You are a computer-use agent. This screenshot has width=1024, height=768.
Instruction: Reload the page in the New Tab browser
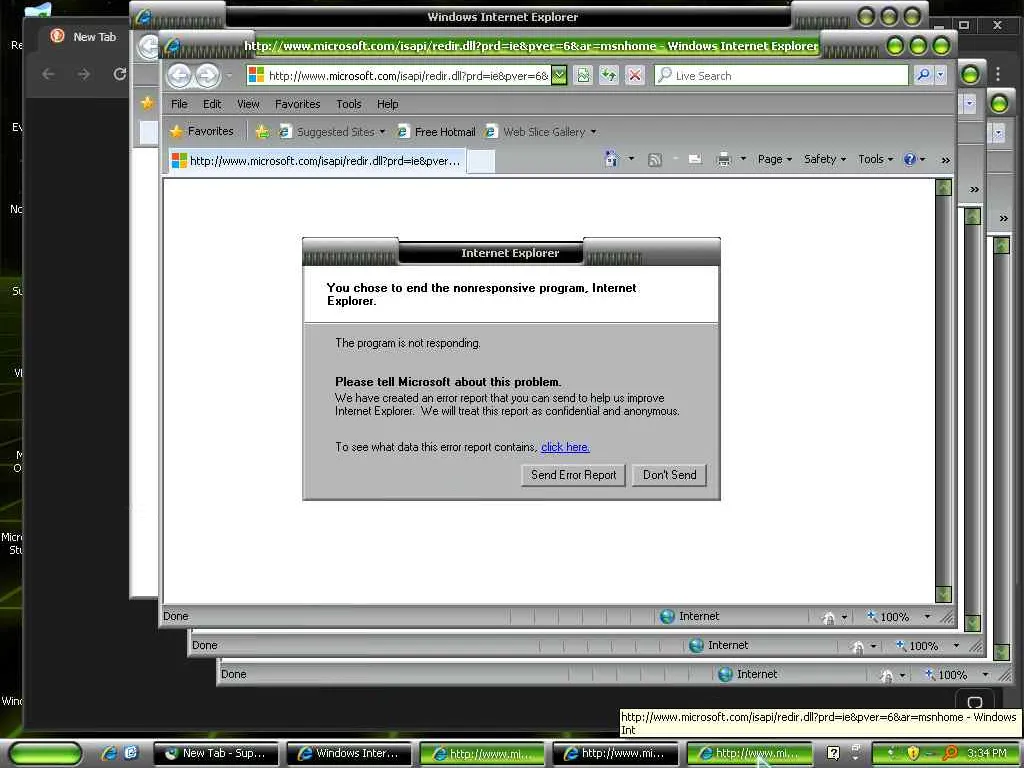(x=120, y=74)
